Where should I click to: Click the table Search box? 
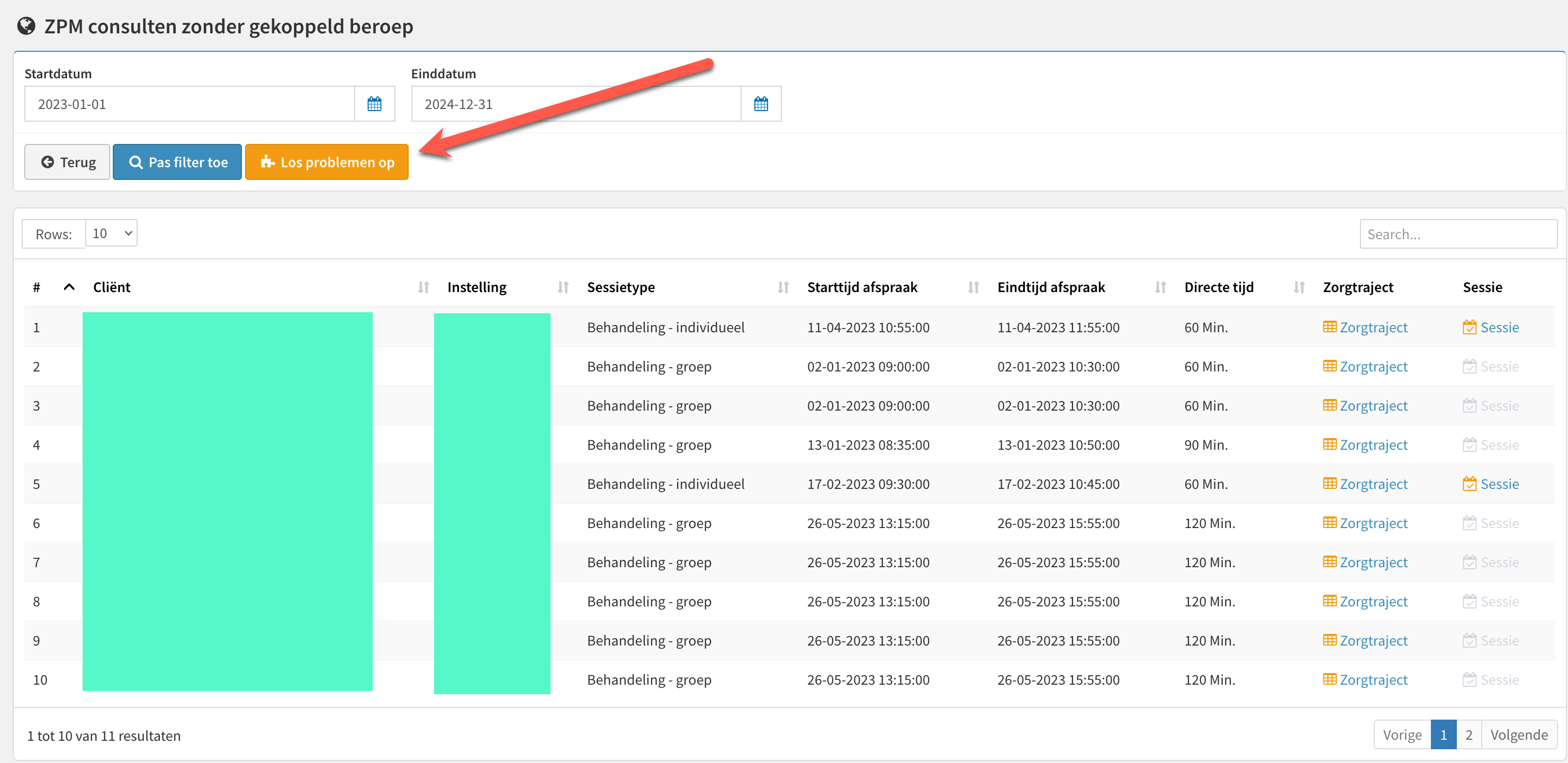tap(1458, 234)
